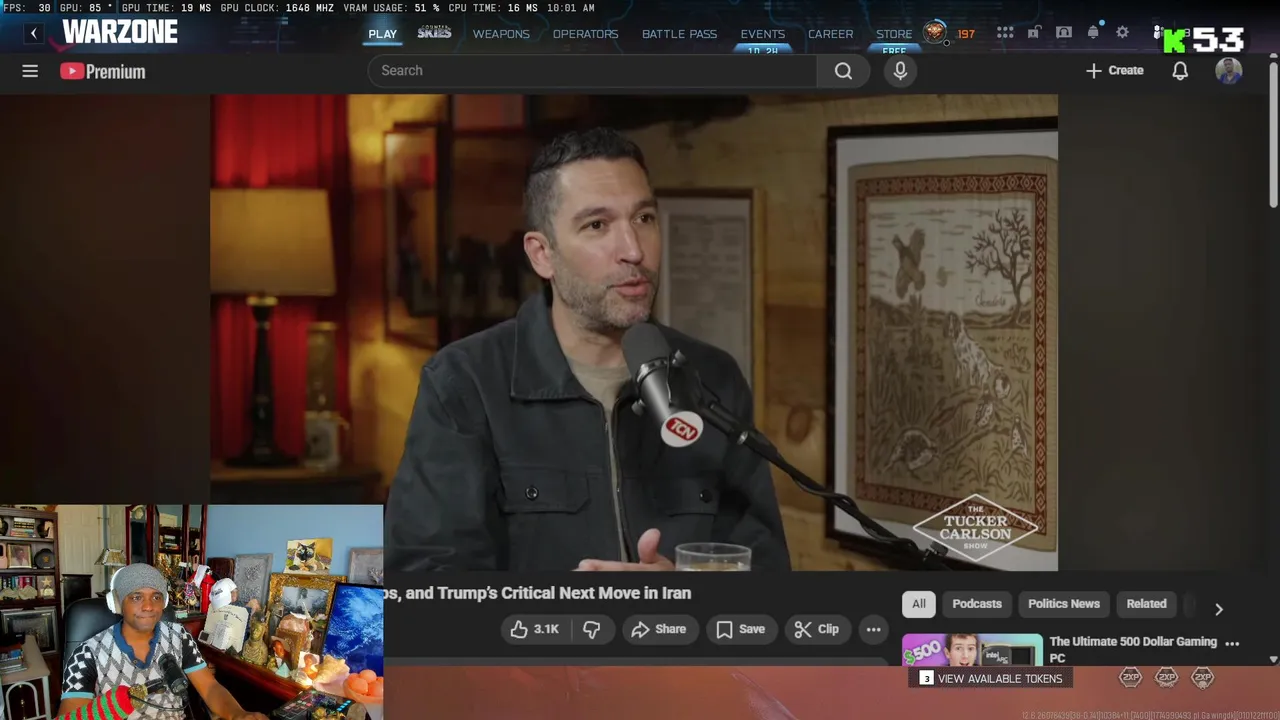Click the third 2XP token icon
The width and height of the screenshot is (1280, 720).
(1202, 677)
